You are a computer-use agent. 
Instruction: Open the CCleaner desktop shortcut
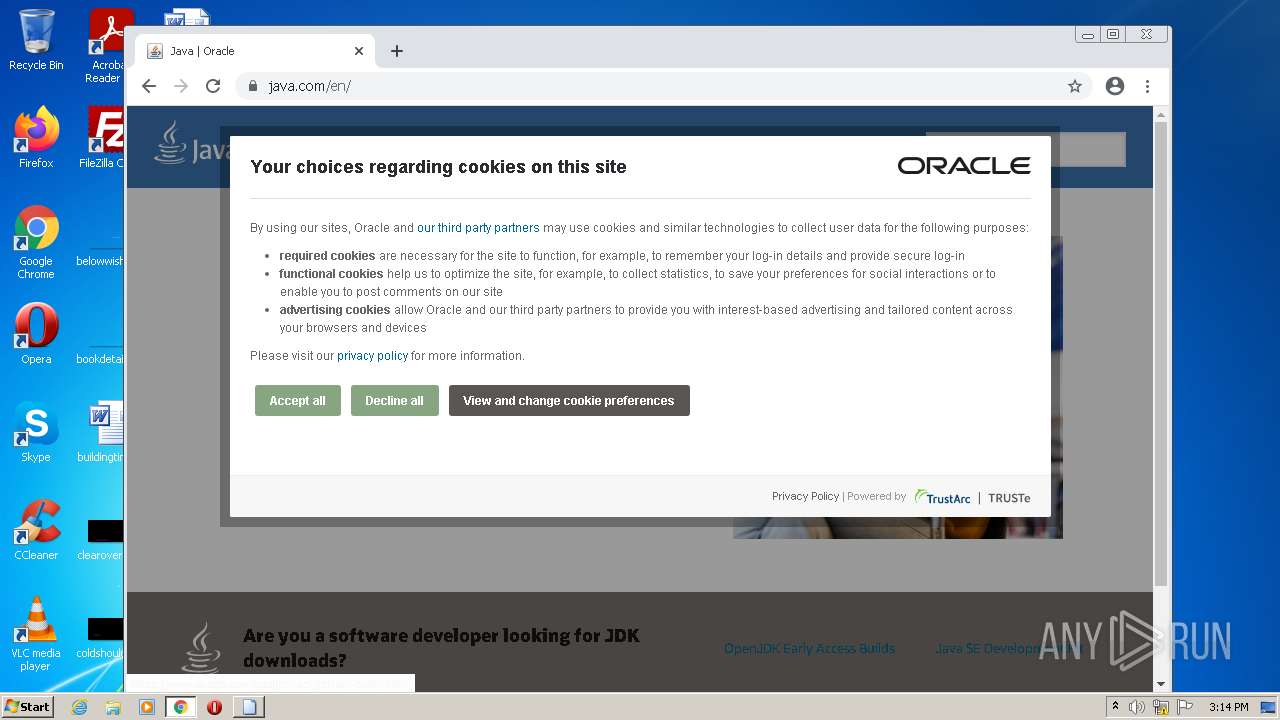36,530
